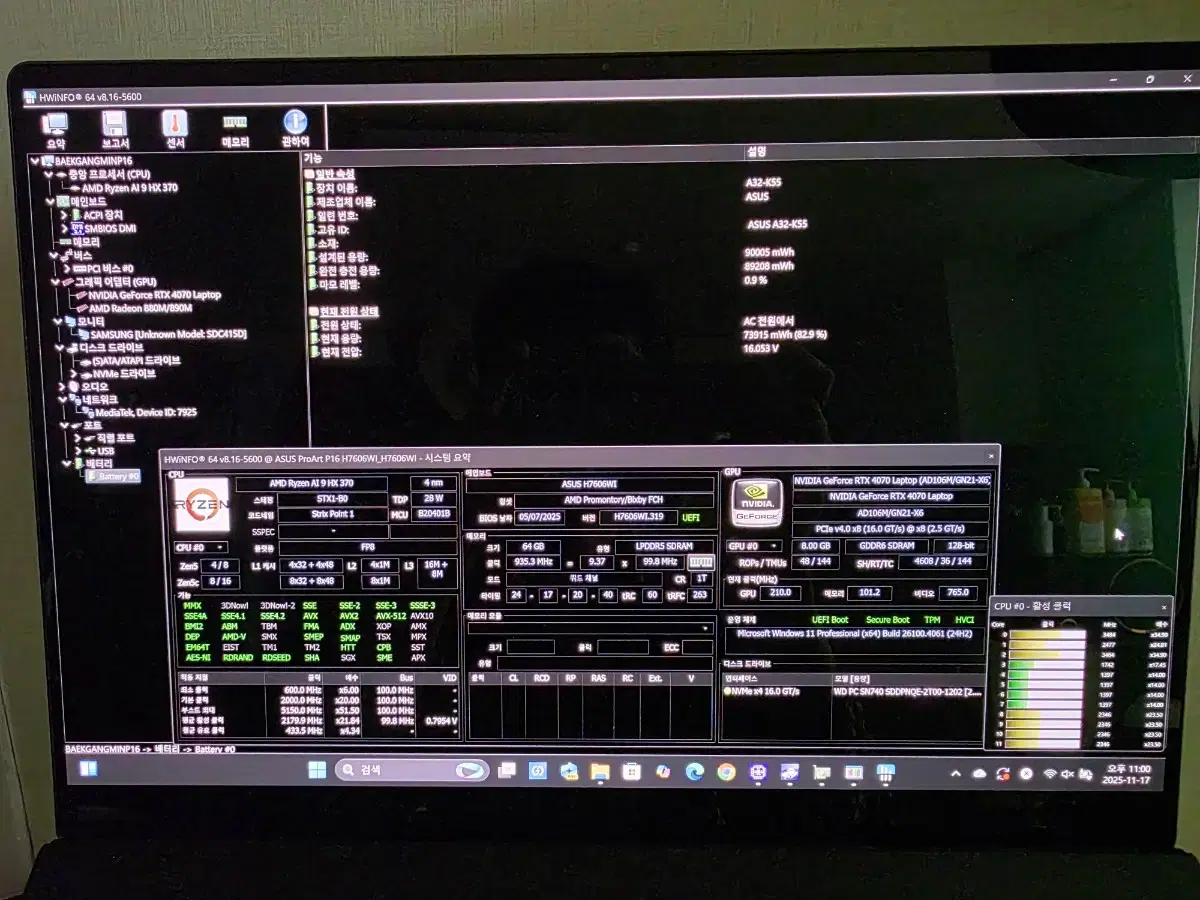Click the volume icon in the system tray

point(1068,774)
